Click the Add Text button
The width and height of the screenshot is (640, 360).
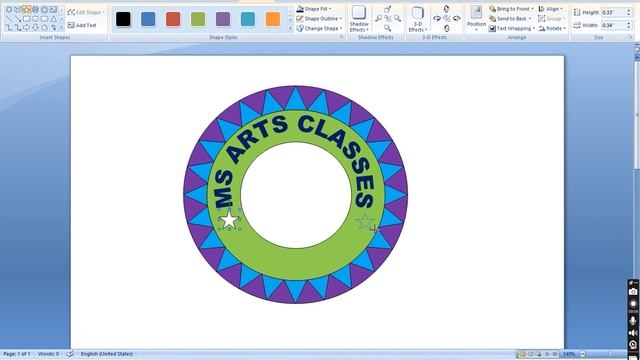[x=82, y=25]
